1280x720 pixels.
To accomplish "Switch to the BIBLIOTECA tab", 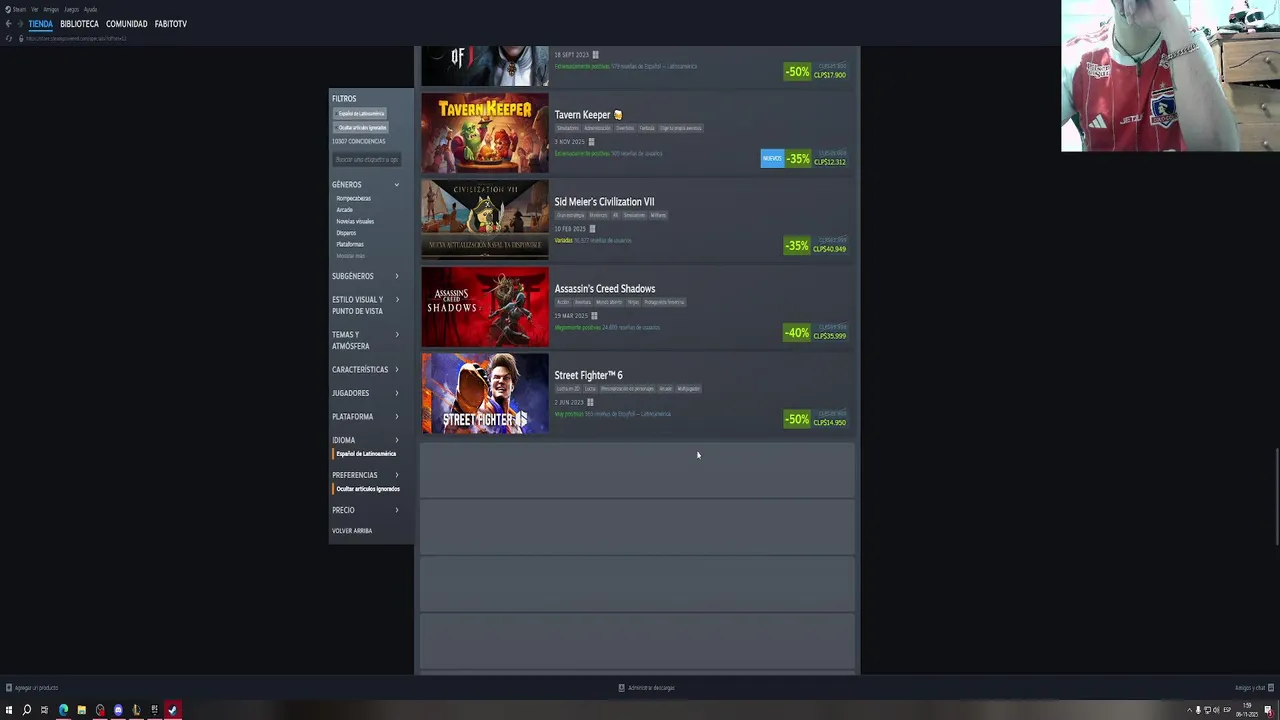I will 79,24.
